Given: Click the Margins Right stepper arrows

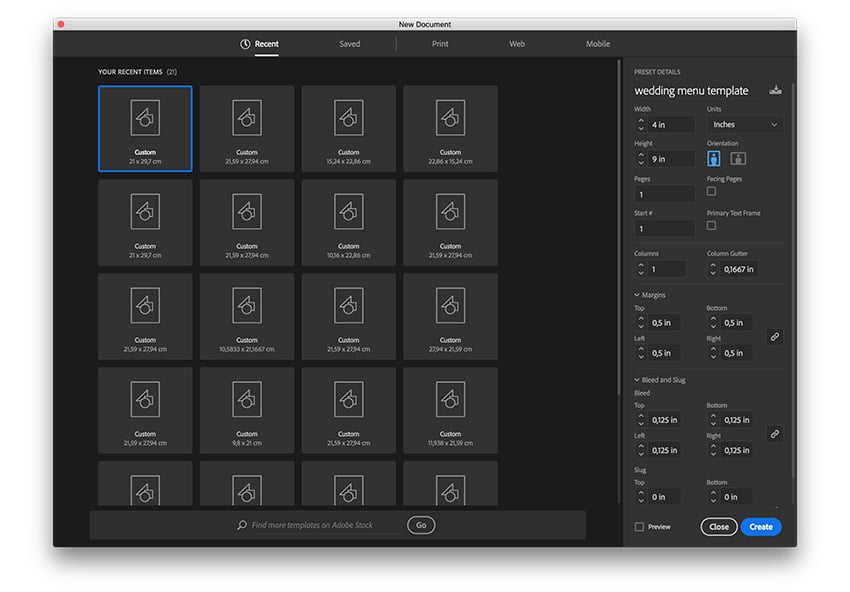Looking at the screenshot, I should click(713, 353).
